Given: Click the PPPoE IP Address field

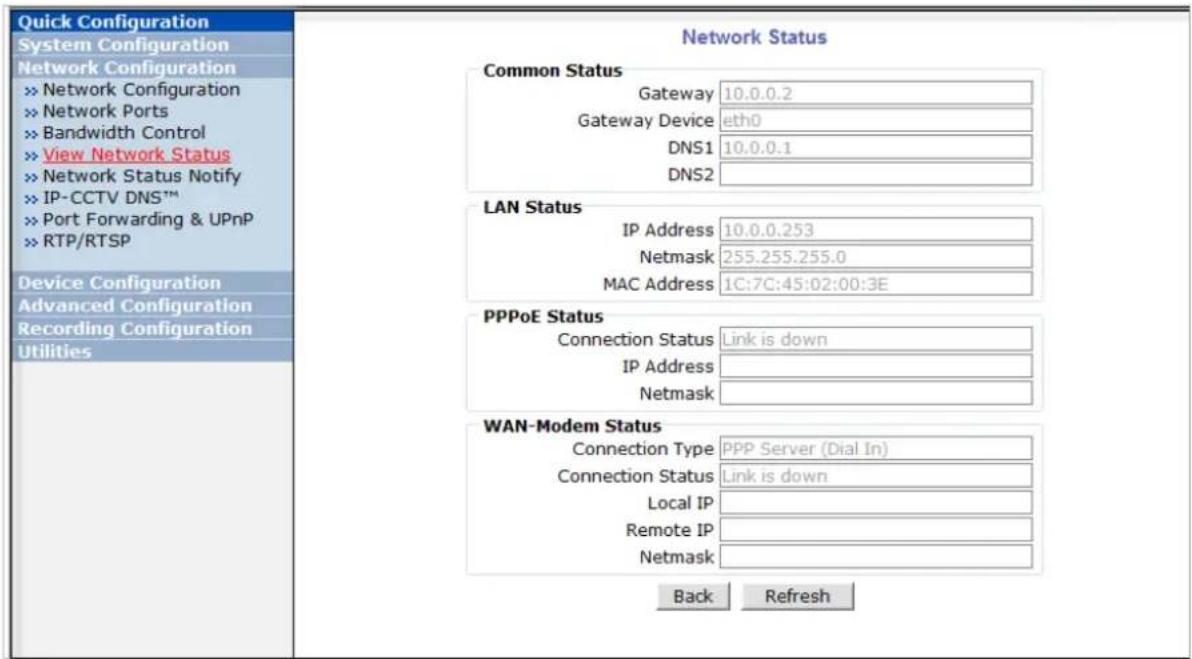Looking at the screenshot, I should pyautogui.click(x=876, y=366).
